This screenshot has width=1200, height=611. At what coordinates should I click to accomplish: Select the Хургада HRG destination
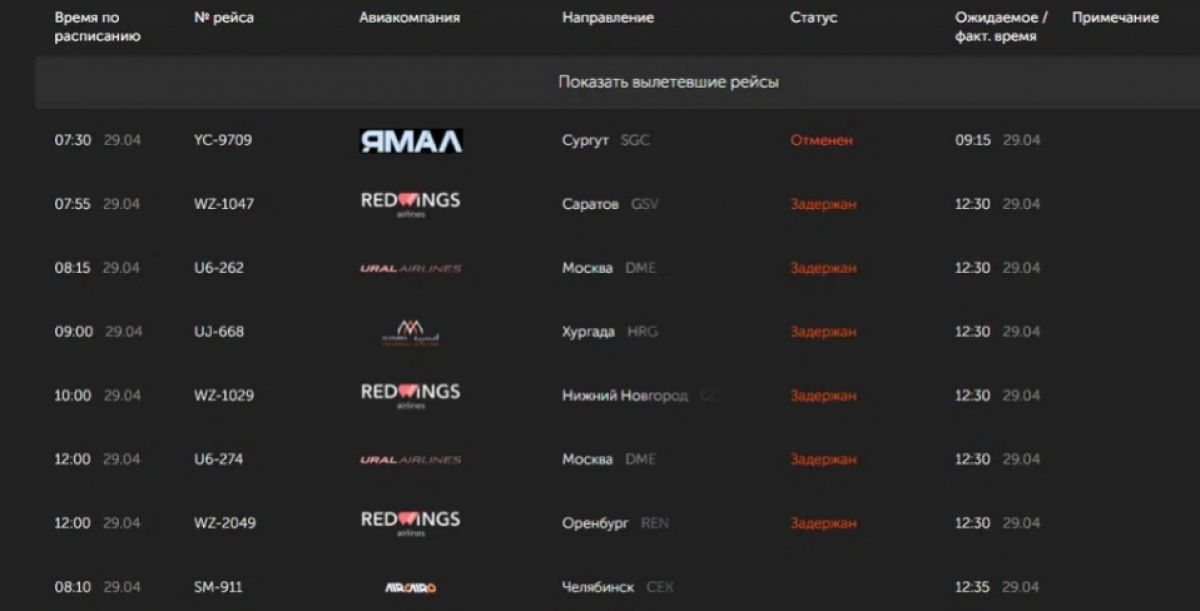[x=609, y=332]
